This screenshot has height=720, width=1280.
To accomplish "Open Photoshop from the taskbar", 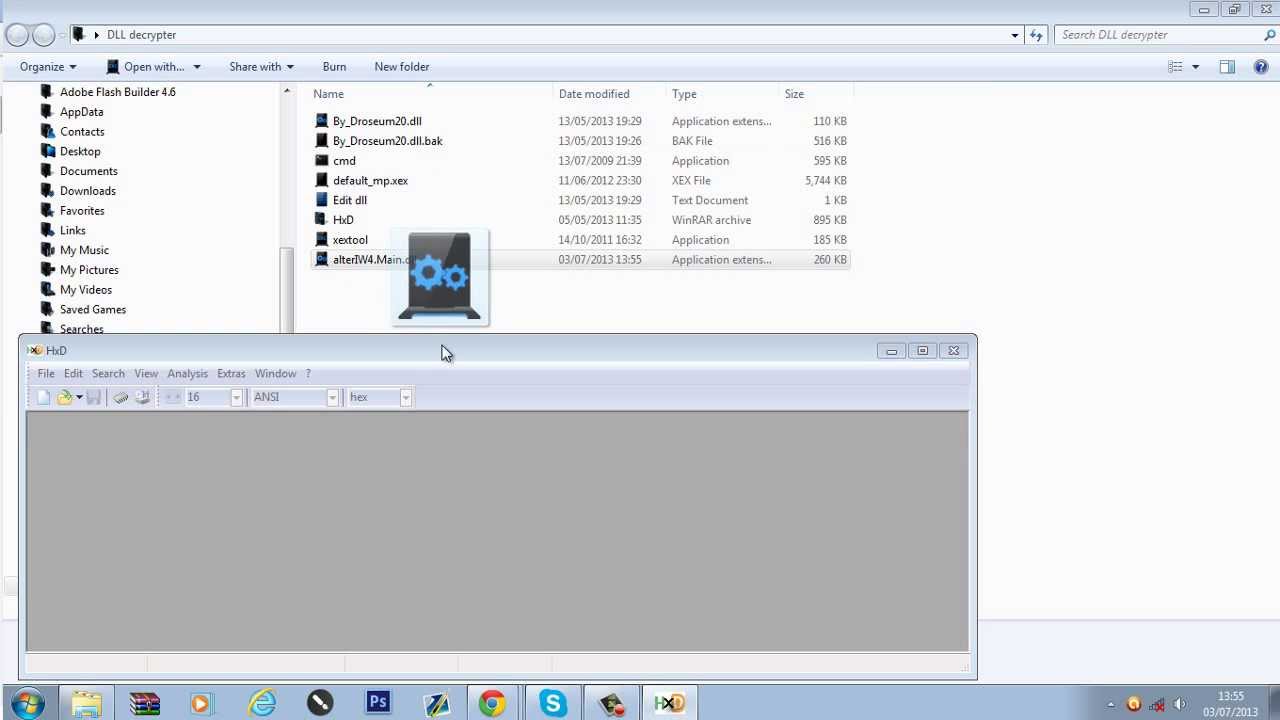I will (x=378, y=703).
